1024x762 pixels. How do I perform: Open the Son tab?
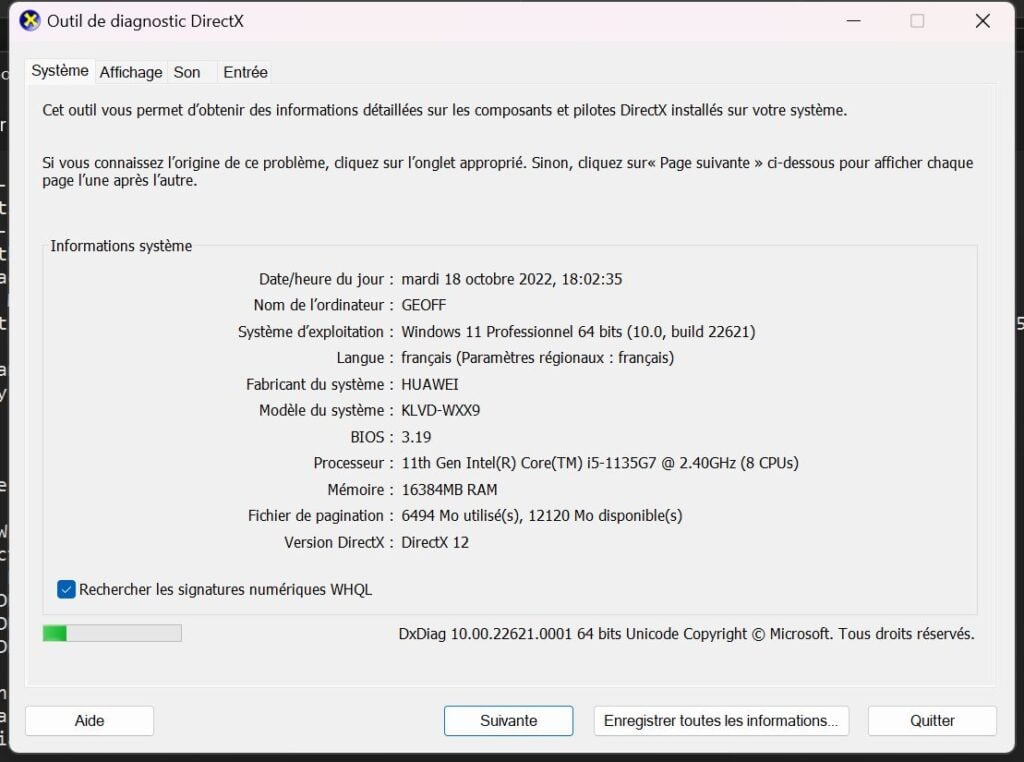[187, 72]
